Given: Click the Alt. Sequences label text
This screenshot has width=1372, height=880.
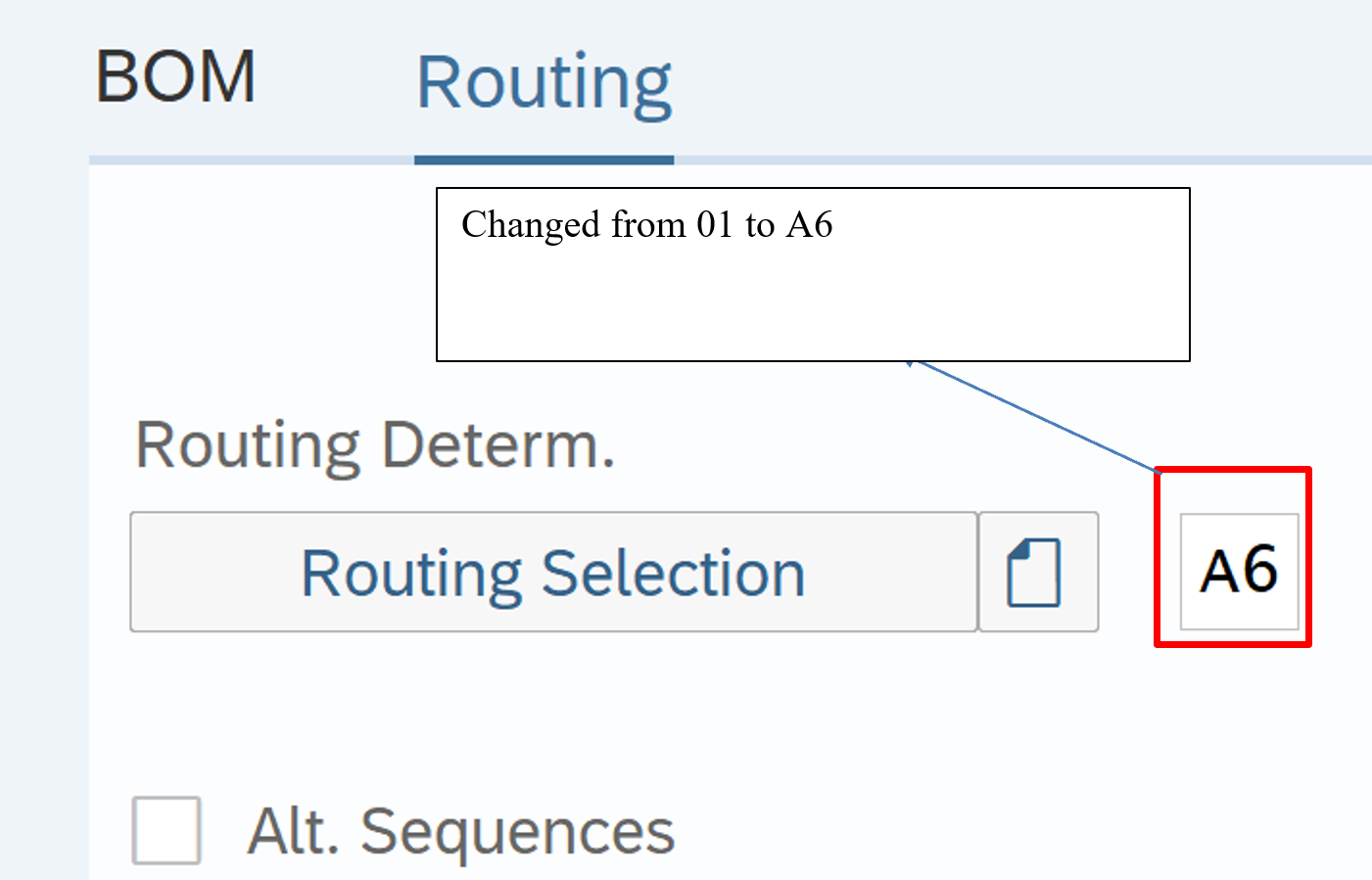Looking at the screenshot, I should (x=460, y=832).
